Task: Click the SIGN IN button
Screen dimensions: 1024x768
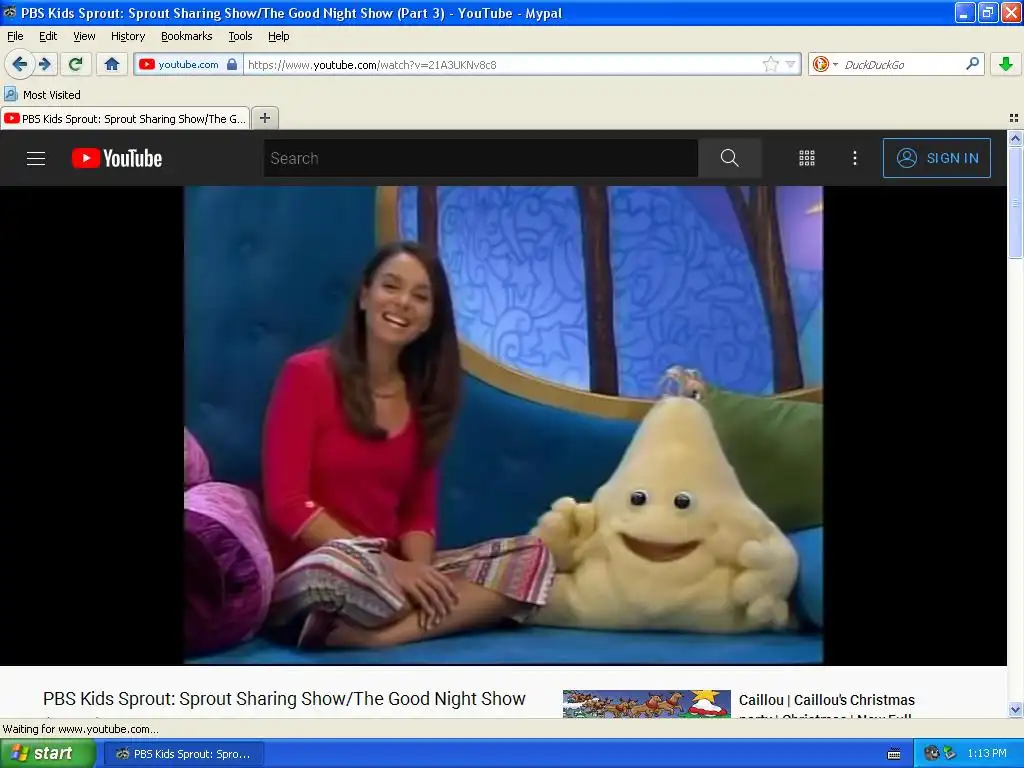Action: pos(936,158)
